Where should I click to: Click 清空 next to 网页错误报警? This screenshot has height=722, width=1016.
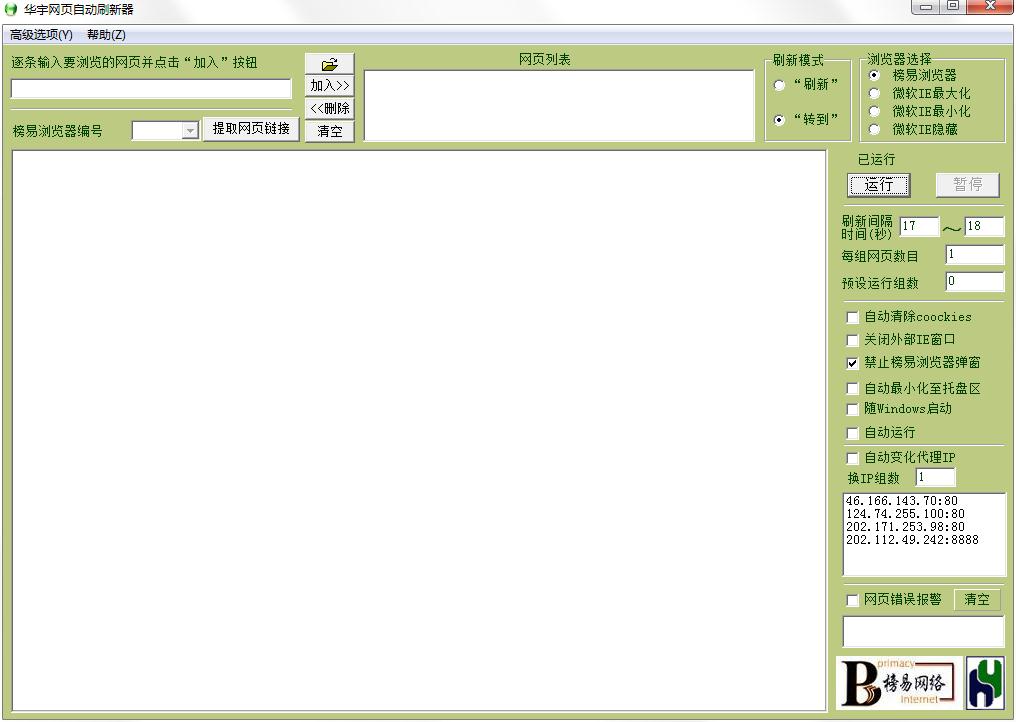pos(977,599)
